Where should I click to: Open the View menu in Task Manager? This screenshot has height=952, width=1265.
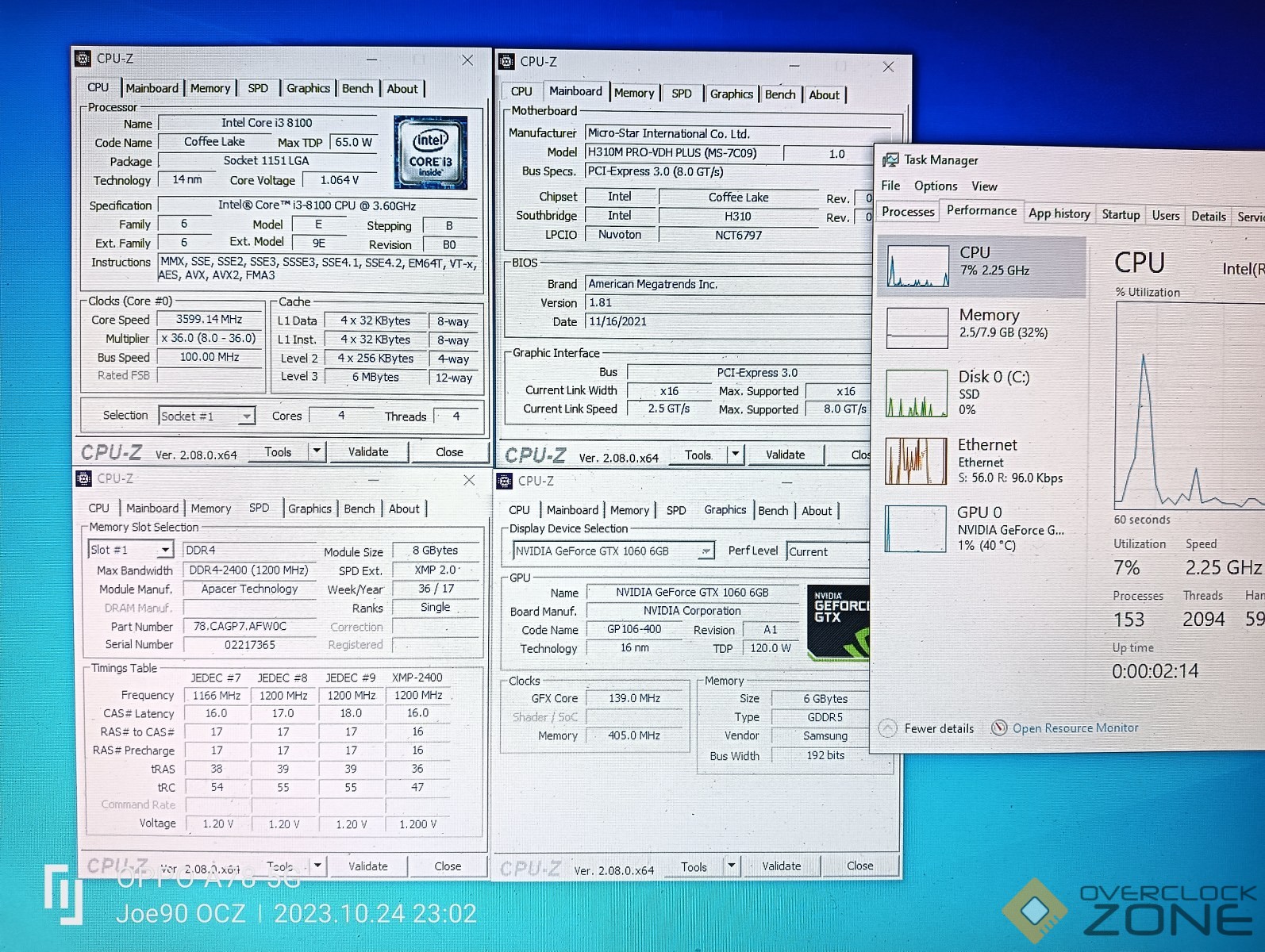tap(984, 186)
